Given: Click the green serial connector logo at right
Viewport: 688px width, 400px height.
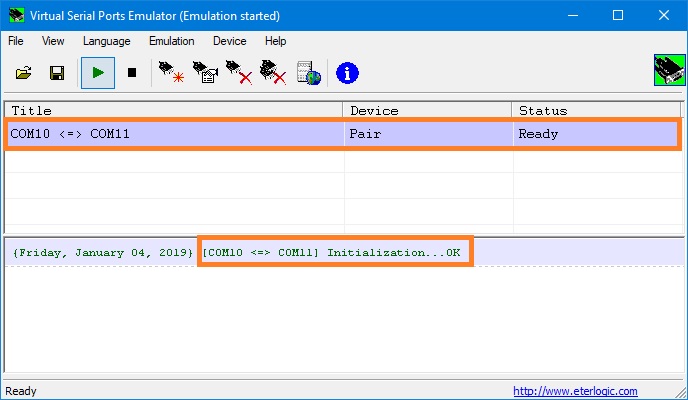Looking at the screenshot, I should pyautogui.click(x=670, y=70).
